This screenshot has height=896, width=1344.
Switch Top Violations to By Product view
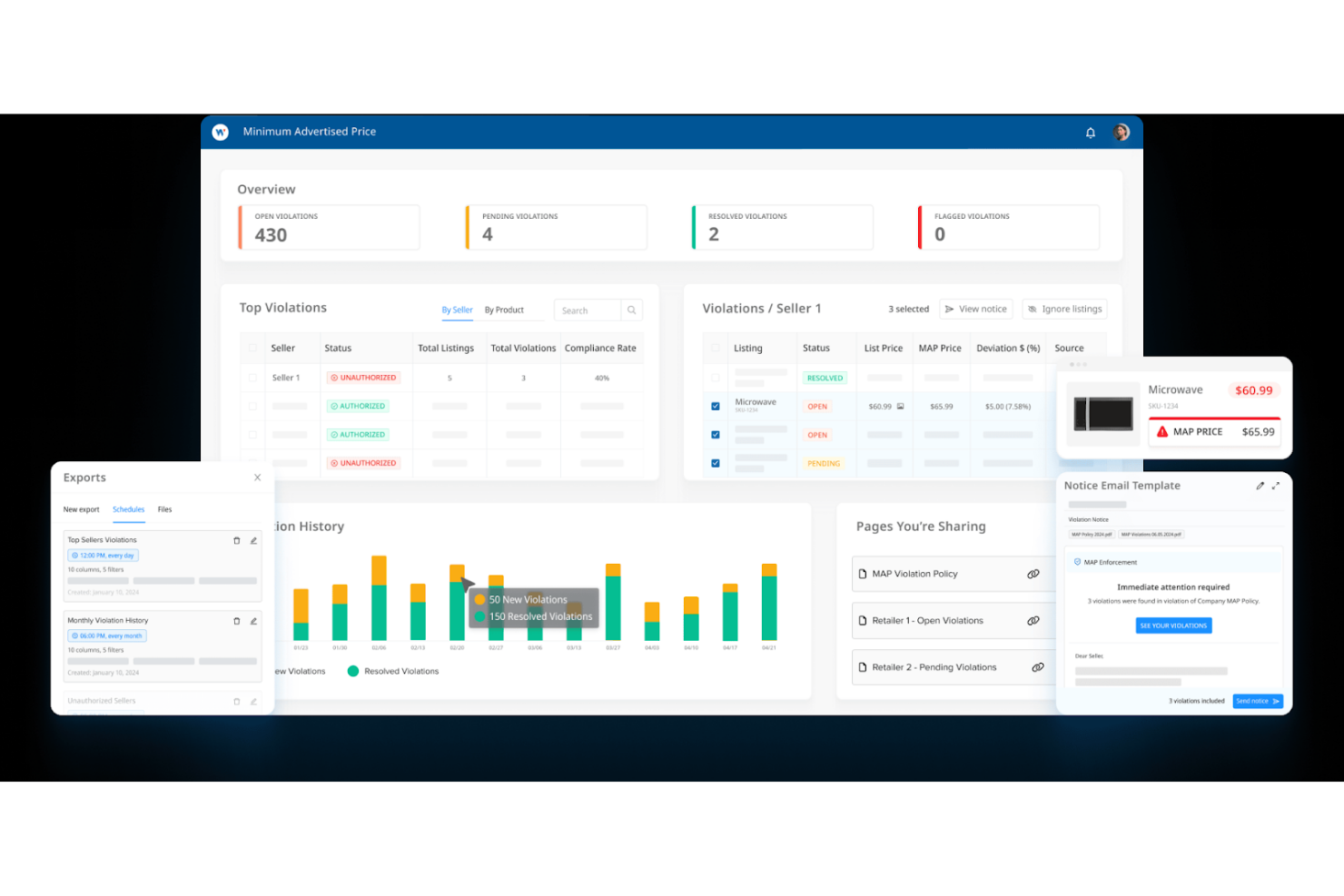point(505,310)
